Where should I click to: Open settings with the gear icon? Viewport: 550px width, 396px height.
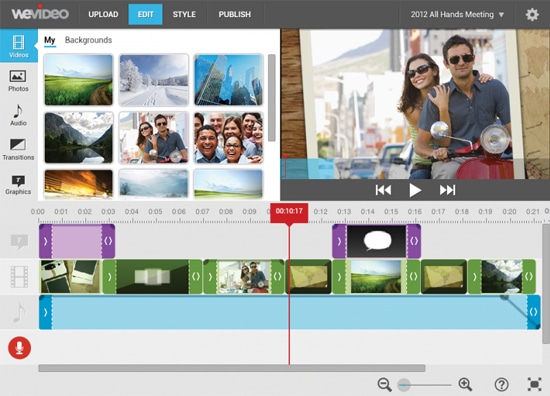click(532, 14)
